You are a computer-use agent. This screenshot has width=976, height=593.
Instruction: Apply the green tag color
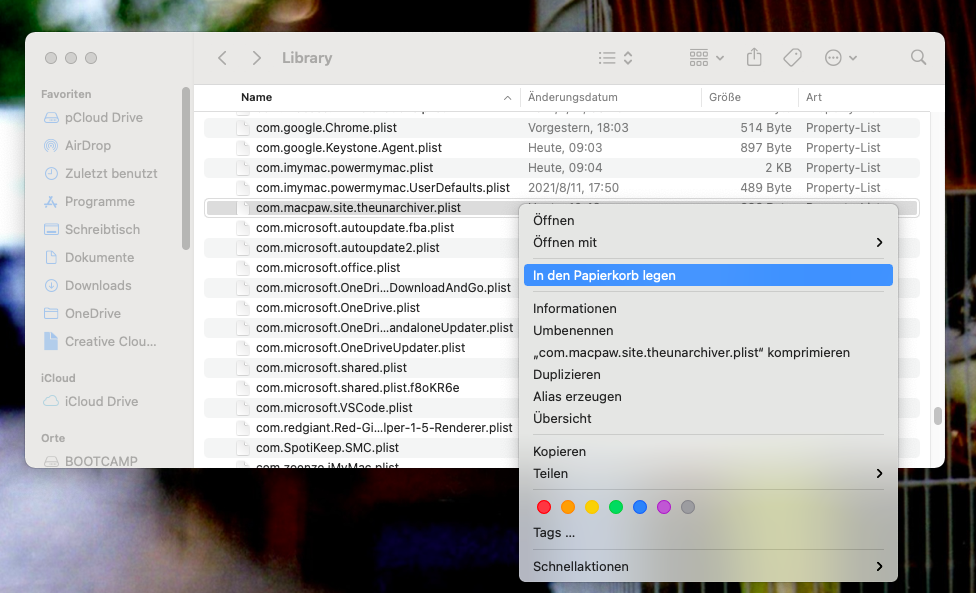[x=616, y=507]
